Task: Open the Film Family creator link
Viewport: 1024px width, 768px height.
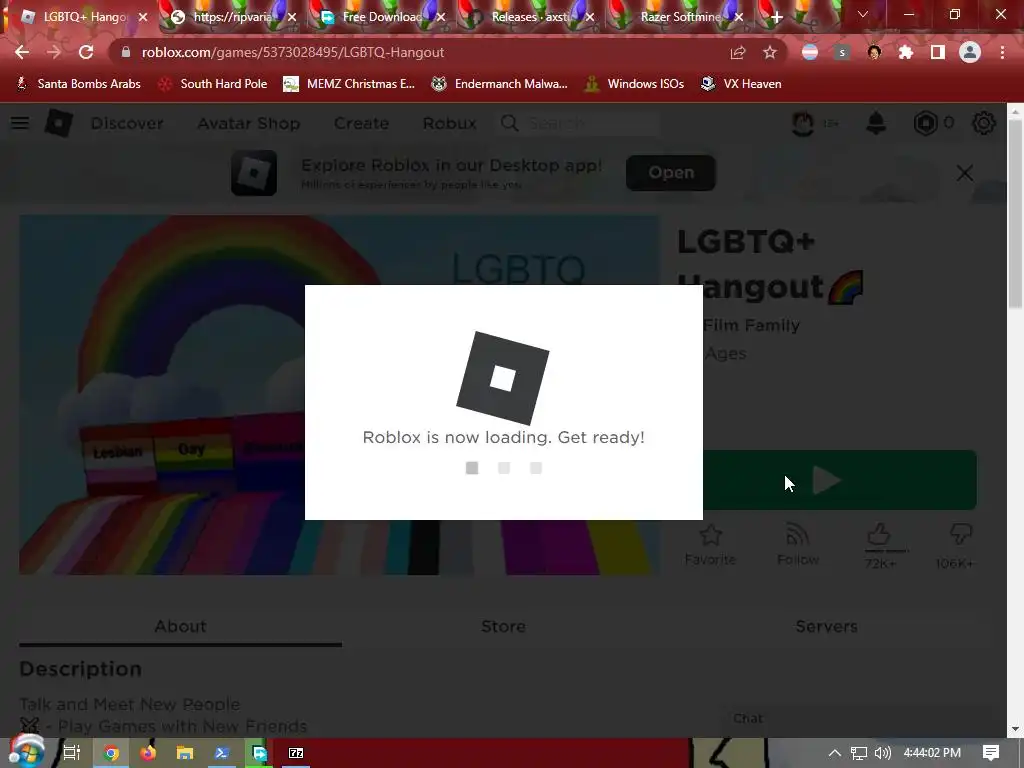Action: tap(752, 325)
